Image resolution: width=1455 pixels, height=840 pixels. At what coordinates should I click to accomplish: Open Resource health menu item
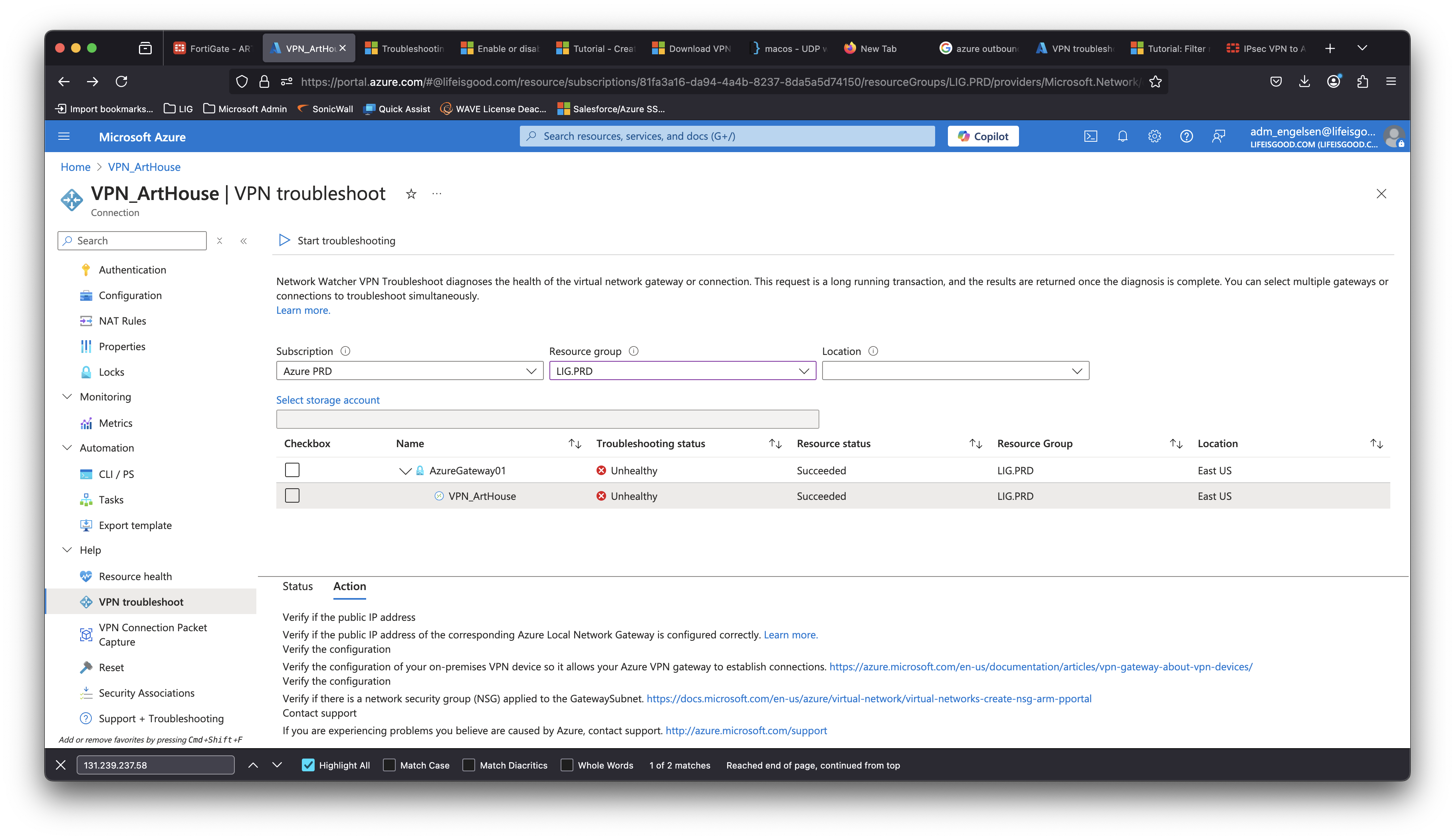pos(135,577)
